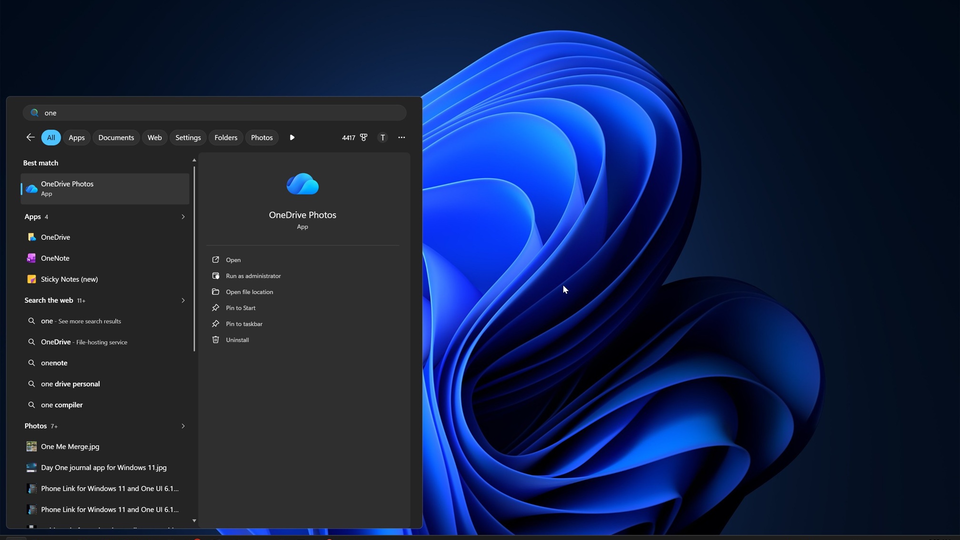Image resolution: width=960 pixels, height=540 pixels.
Task: Click the back arrow in search panel
Action: tap(30, 137)
